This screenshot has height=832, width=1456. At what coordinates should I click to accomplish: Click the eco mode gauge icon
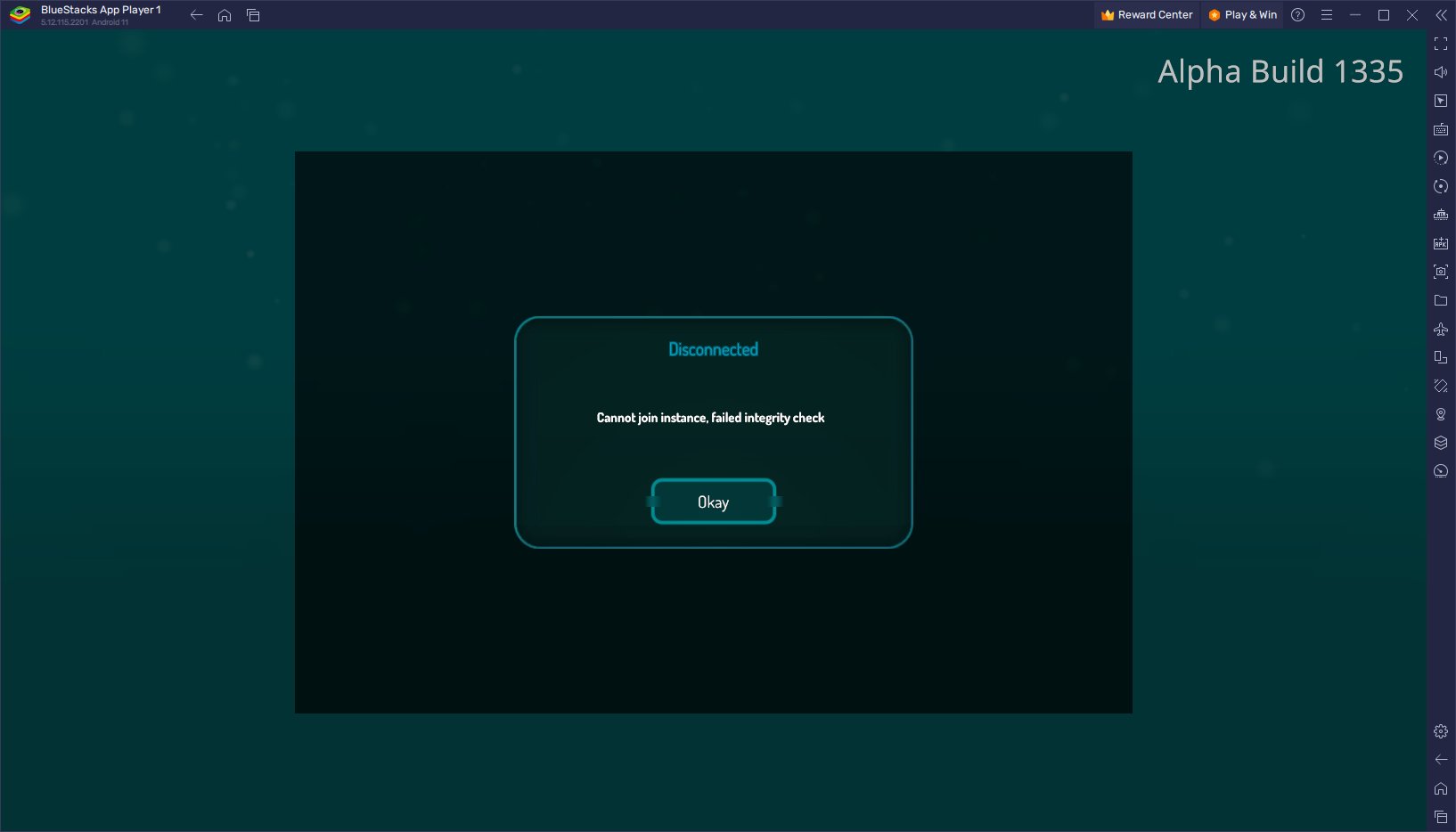[1441, 471]
